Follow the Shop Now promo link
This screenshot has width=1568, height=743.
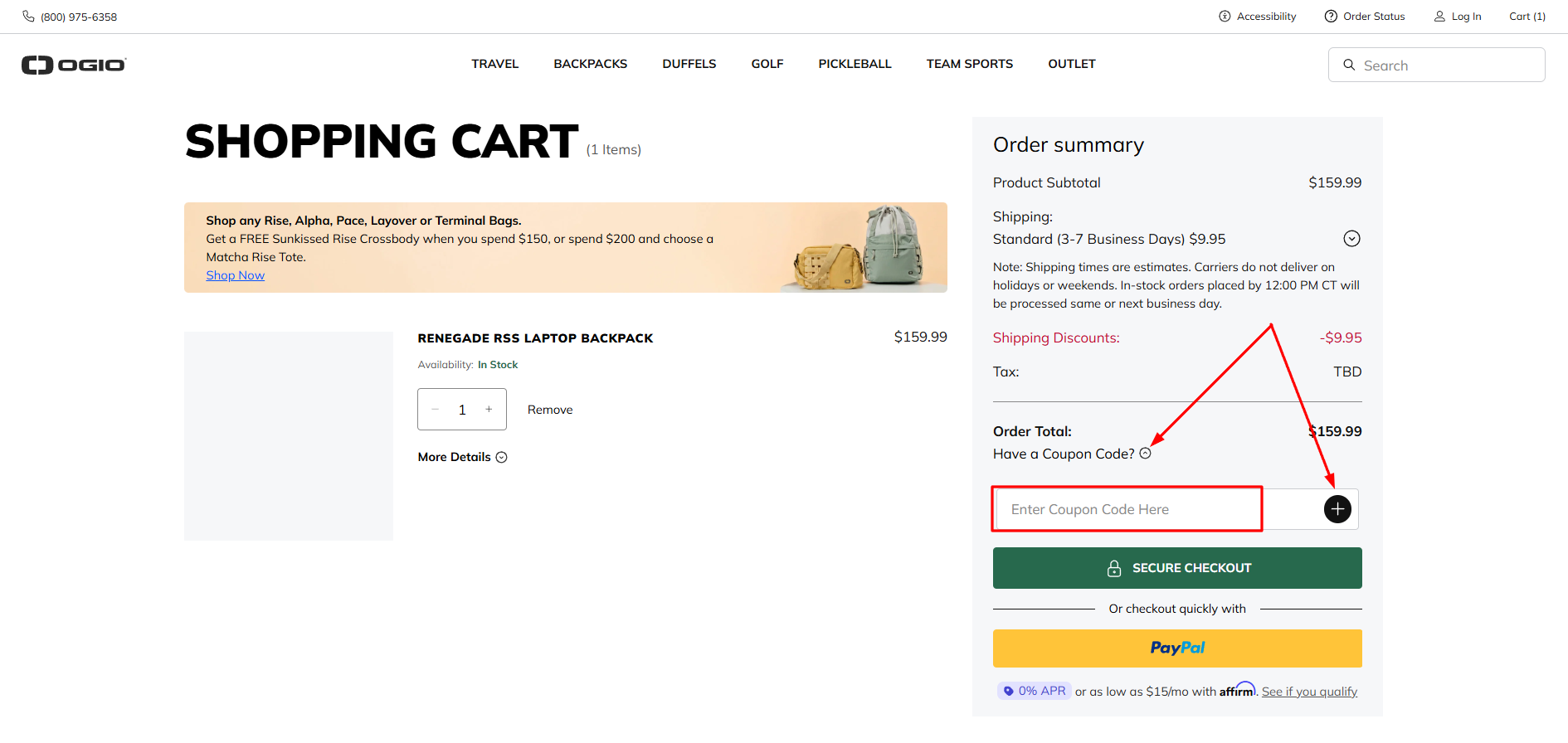(236, 275)
